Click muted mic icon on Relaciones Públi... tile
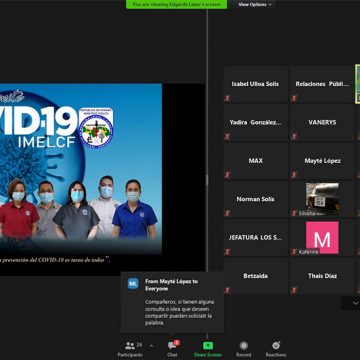Viewport: 360px width, 360px height. pos(294,98)
